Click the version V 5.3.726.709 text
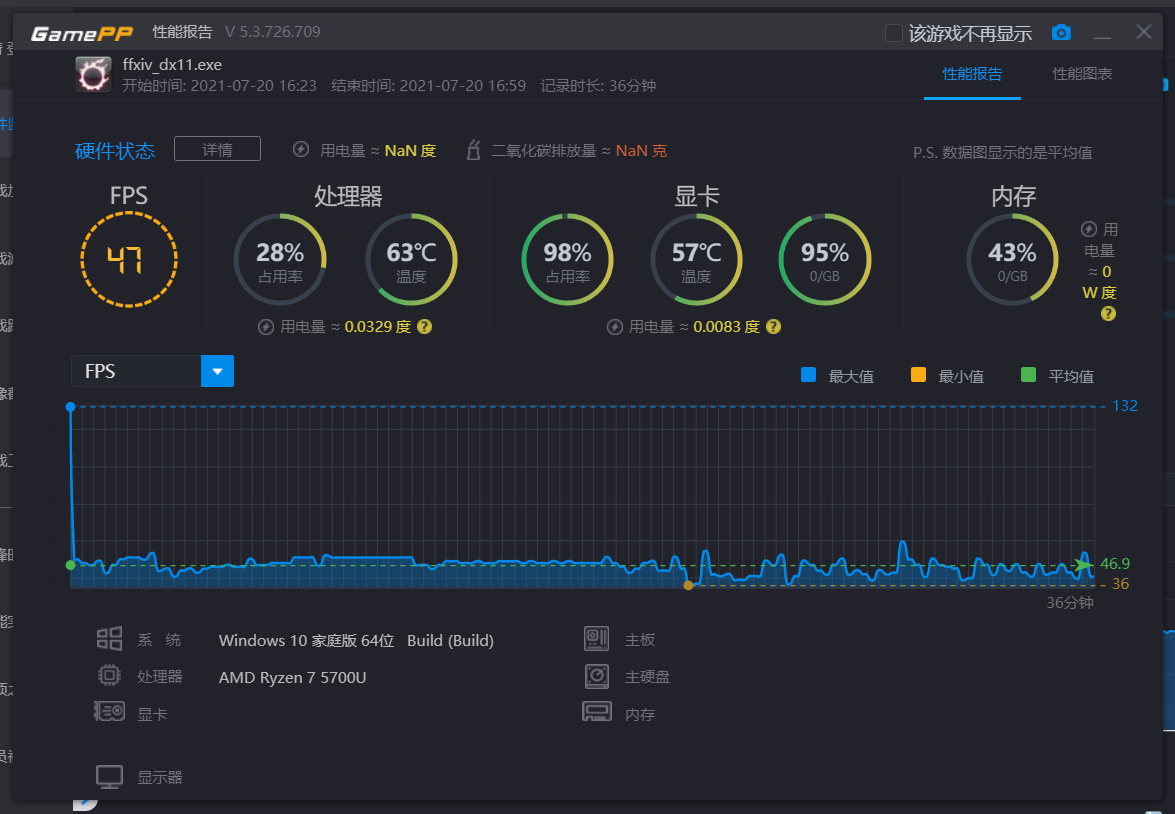The width and height of the screenshot is (1175, 814). click(x=273, y=31)
